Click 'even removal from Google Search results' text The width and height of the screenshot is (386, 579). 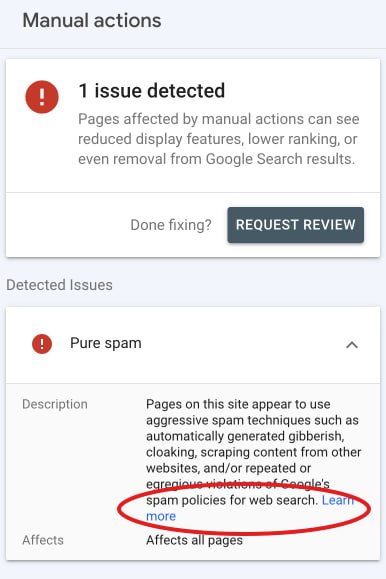click(216, 159)
